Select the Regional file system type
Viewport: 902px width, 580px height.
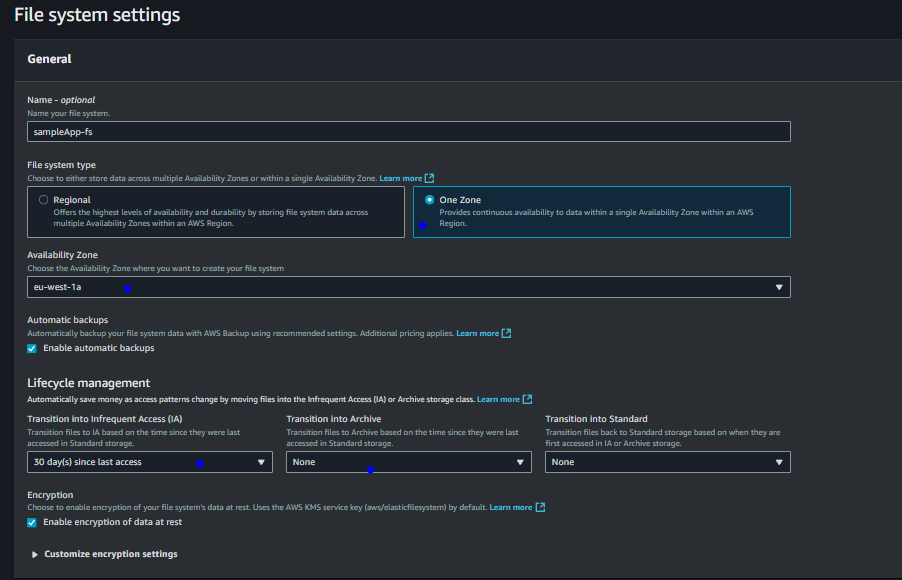(x=43, y=200)
